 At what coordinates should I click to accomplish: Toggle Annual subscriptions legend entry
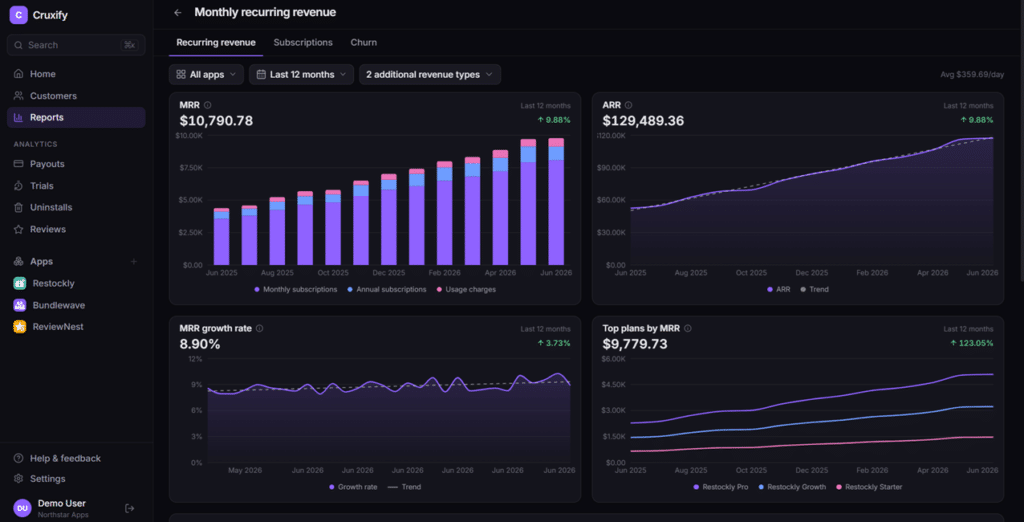387,289
